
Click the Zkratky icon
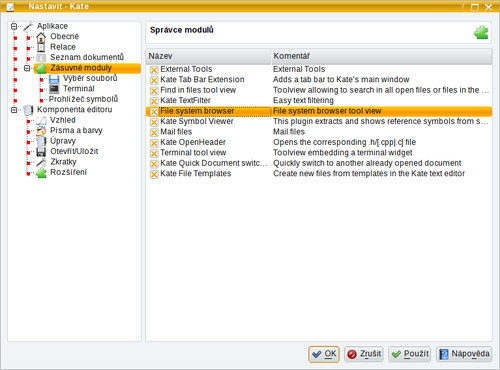(41, 162)
